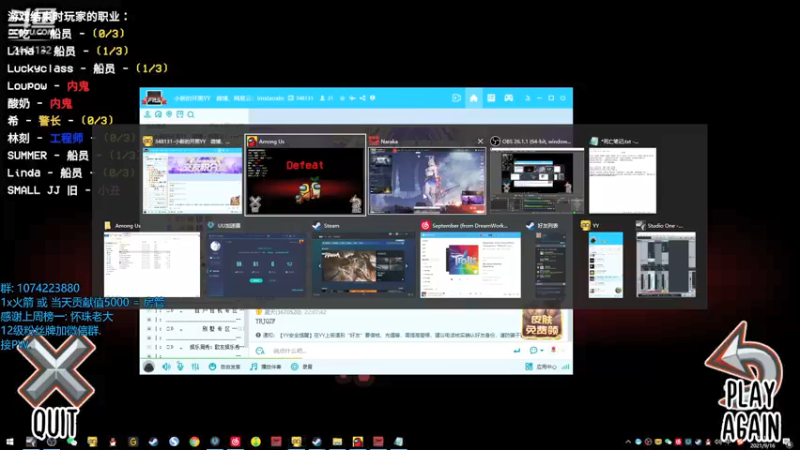Show hidden system tray icons chevron
The width and height of the screenshot is (800, 450).
pyautogui.click(x=628, y=442)
